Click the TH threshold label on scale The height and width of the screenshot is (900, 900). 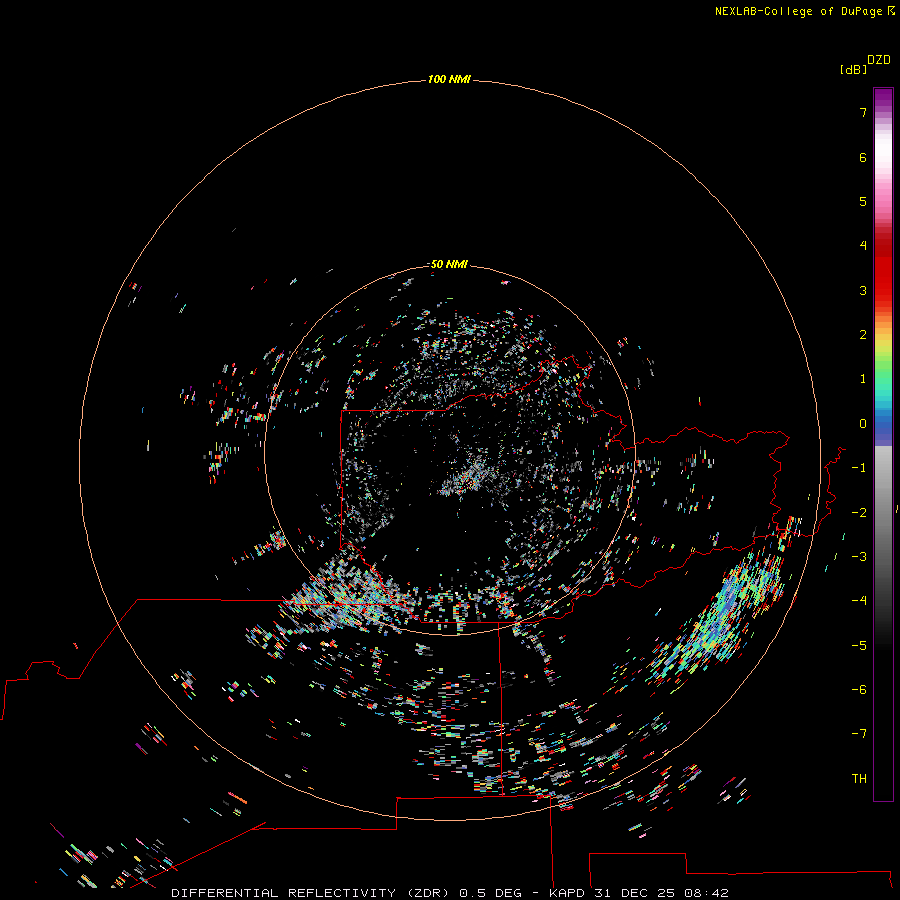tap(859, 779)
